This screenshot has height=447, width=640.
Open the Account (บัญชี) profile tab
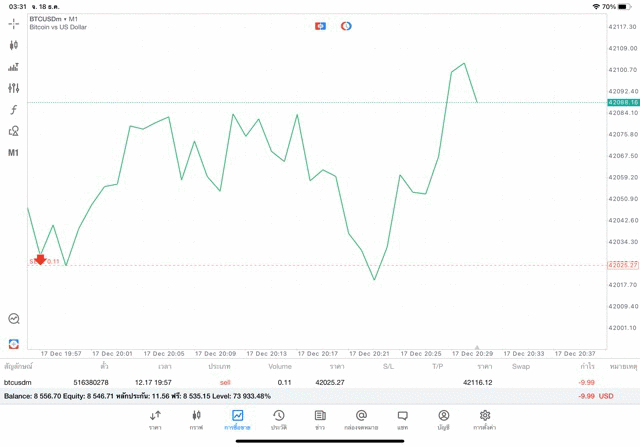[443, 419]
